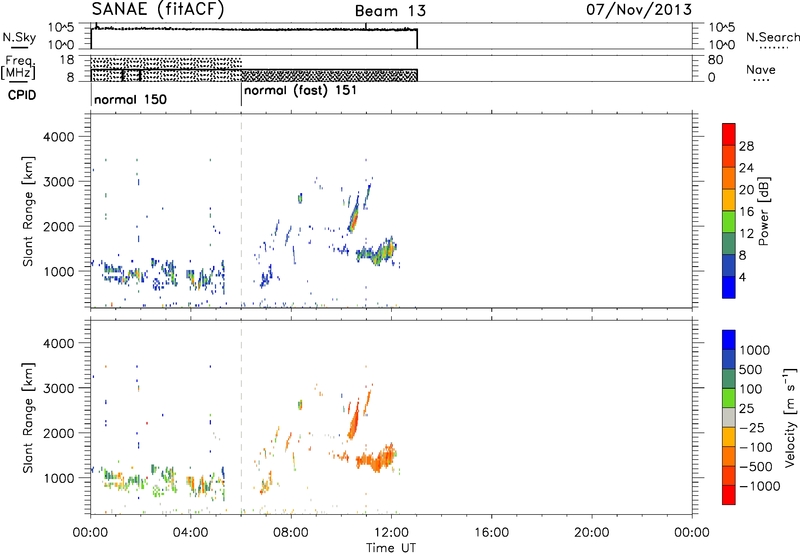This screenshot has width=800, height=554.
Task: Click the 16:00 time tick label
Action: [491, 533]
